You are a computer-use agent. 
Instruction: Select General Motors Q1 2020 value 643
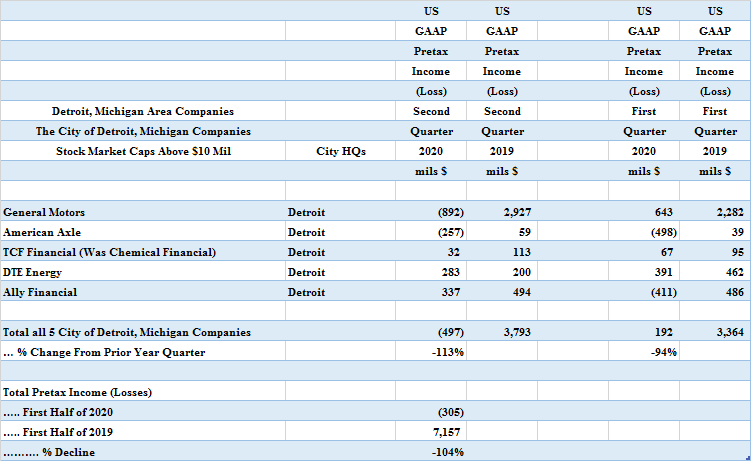[664, 212]
